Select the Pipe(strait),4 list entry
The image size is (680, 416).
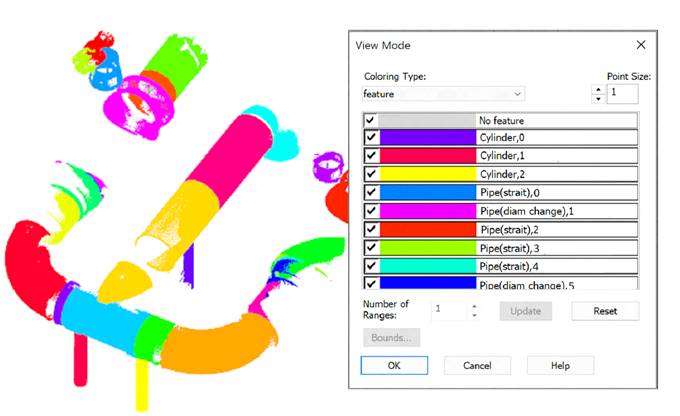tap(500, 266)
